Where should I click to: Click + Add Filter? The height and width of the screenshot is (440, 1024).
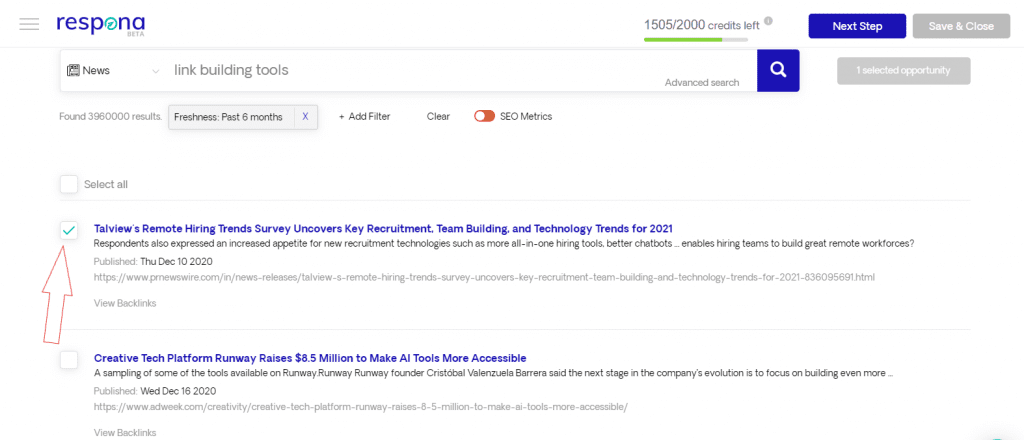click(364, 116)
